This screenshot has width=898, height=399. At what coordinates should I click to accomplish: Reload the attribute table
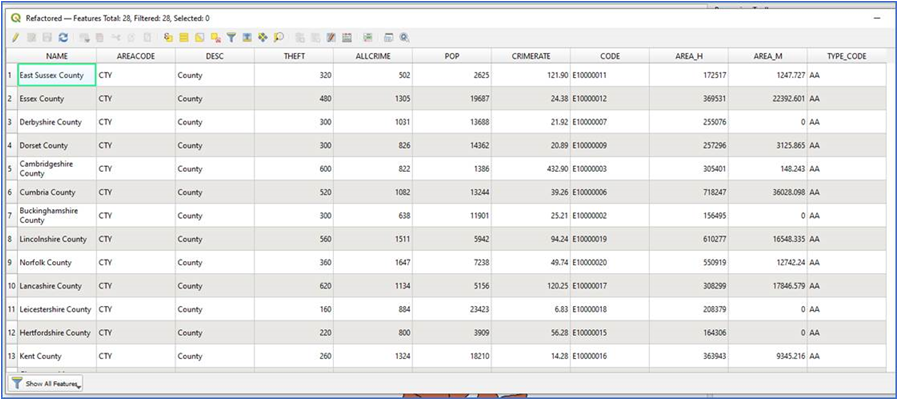click(x=63, y=38)
